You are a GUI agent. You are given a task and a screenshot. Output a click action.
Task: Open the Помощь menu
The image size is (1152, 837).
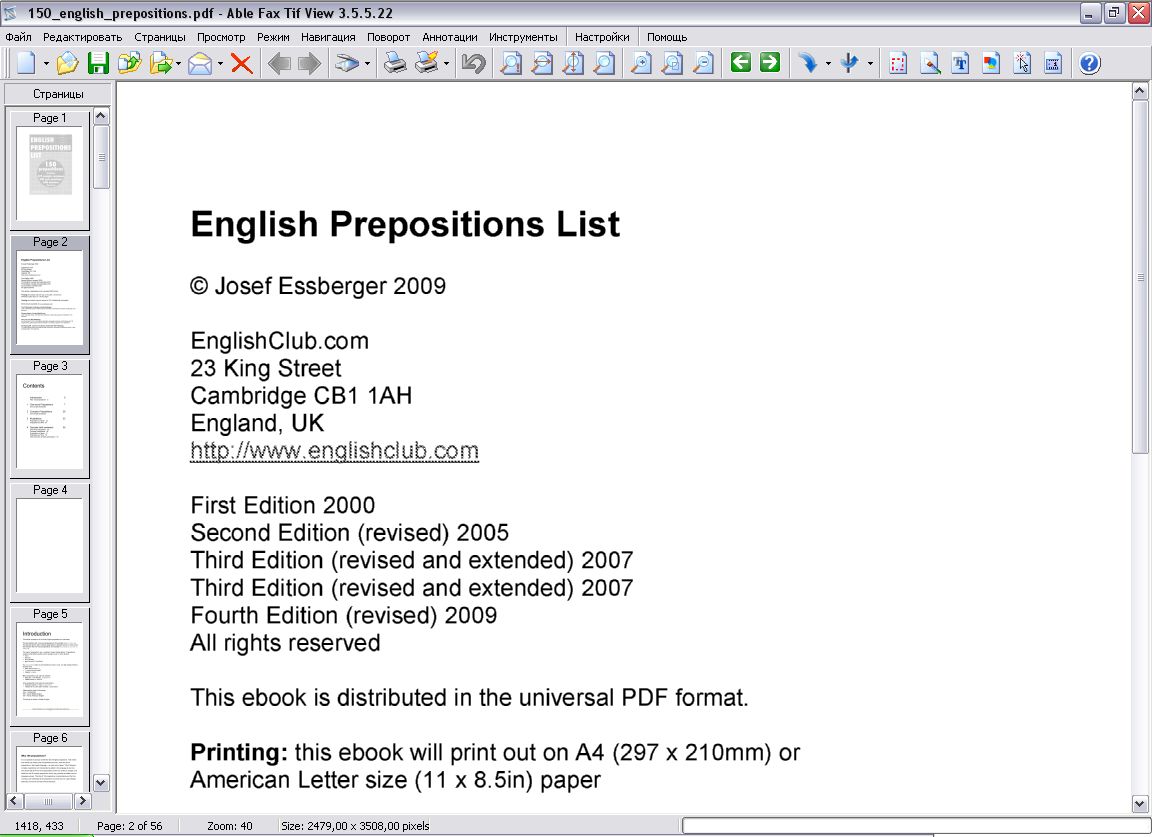(667, 37)
